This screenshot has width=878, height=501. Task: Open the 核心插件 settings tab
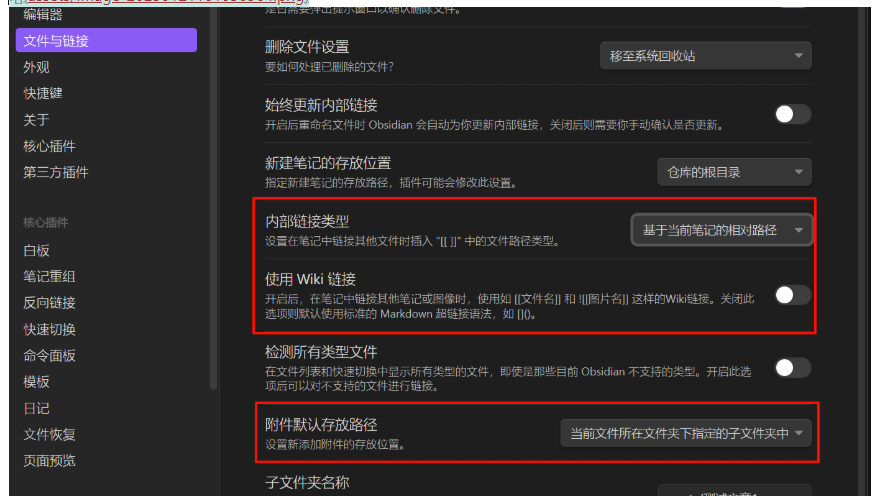[x=49, y=146]
